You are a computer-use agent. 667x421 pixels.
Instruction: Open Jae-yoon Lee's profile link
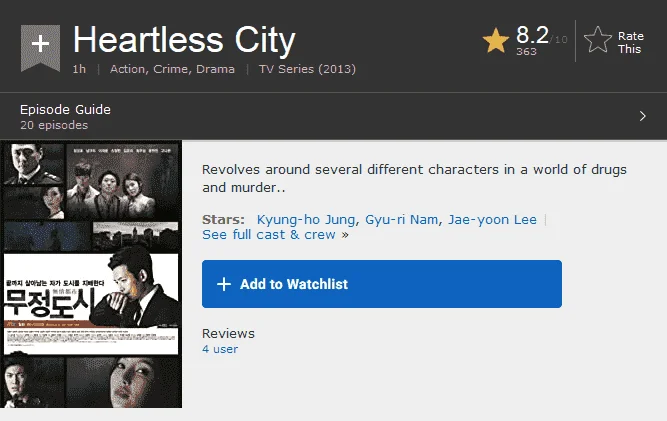492,219
